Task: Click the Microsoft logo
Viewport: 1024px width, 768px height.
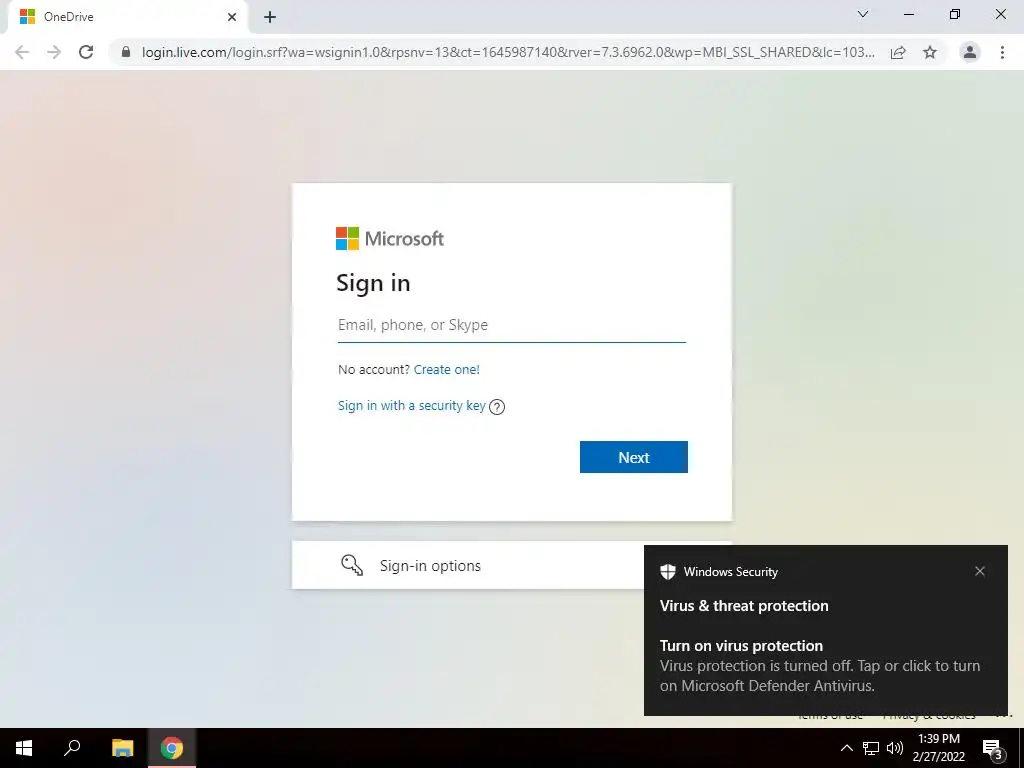Action: pos(390,238)
